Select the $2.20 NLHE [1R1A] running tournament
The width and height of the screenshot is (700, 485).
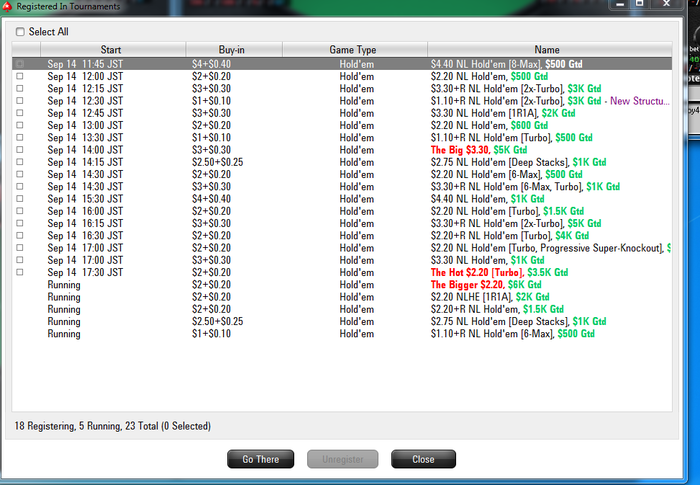[x=342, y=297]
